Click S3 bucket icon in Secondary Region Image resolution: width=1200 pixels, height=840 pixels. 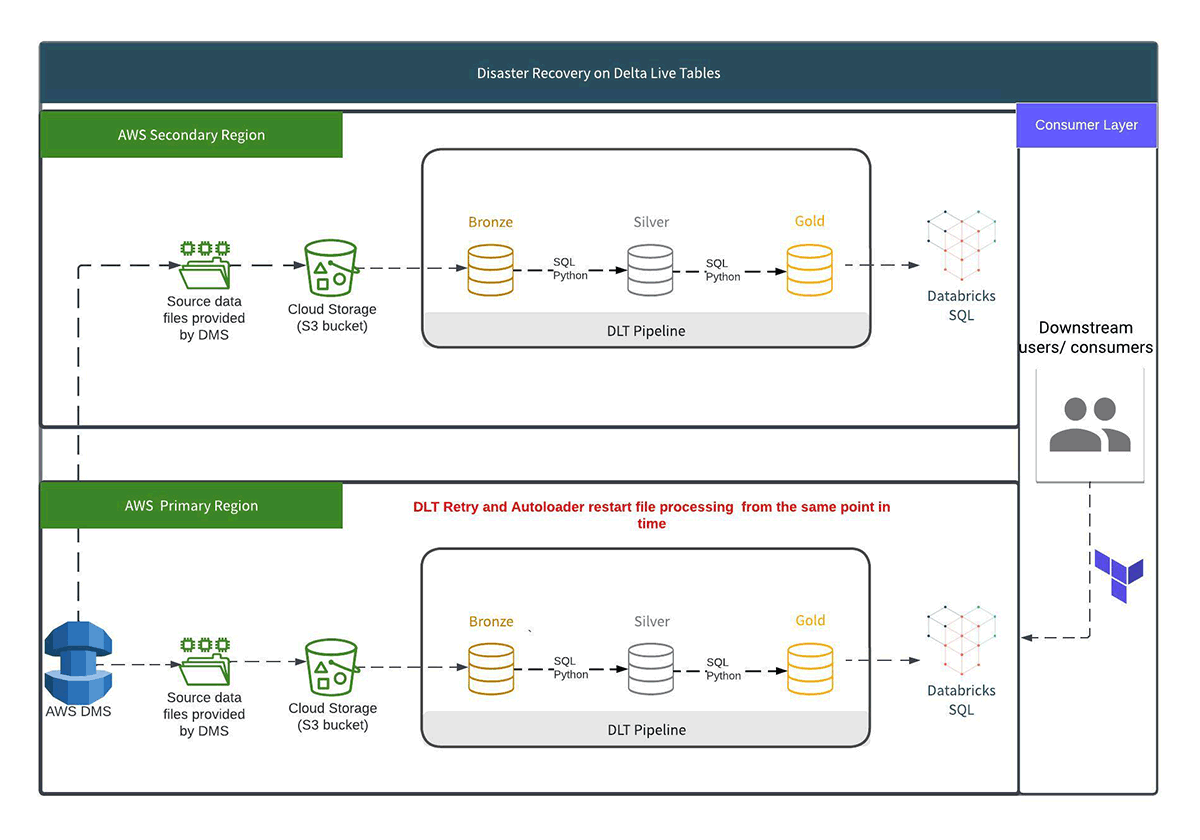[x=331, y=266]
